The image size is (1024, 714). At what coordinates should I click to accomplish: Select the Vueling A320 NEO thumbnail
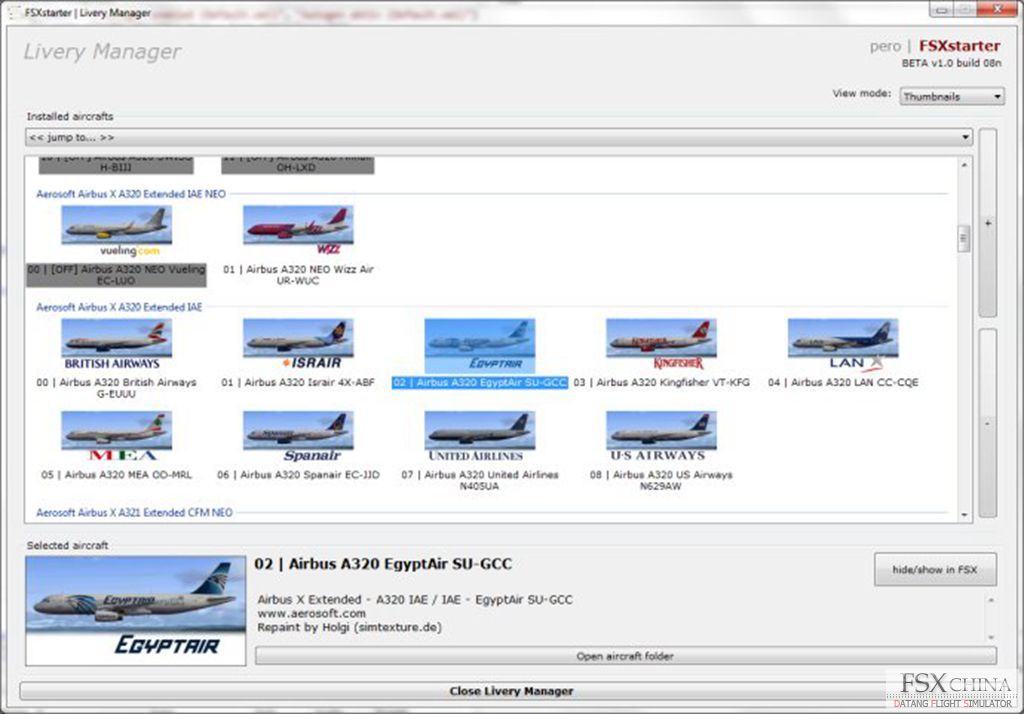click(x=116, y=231)
